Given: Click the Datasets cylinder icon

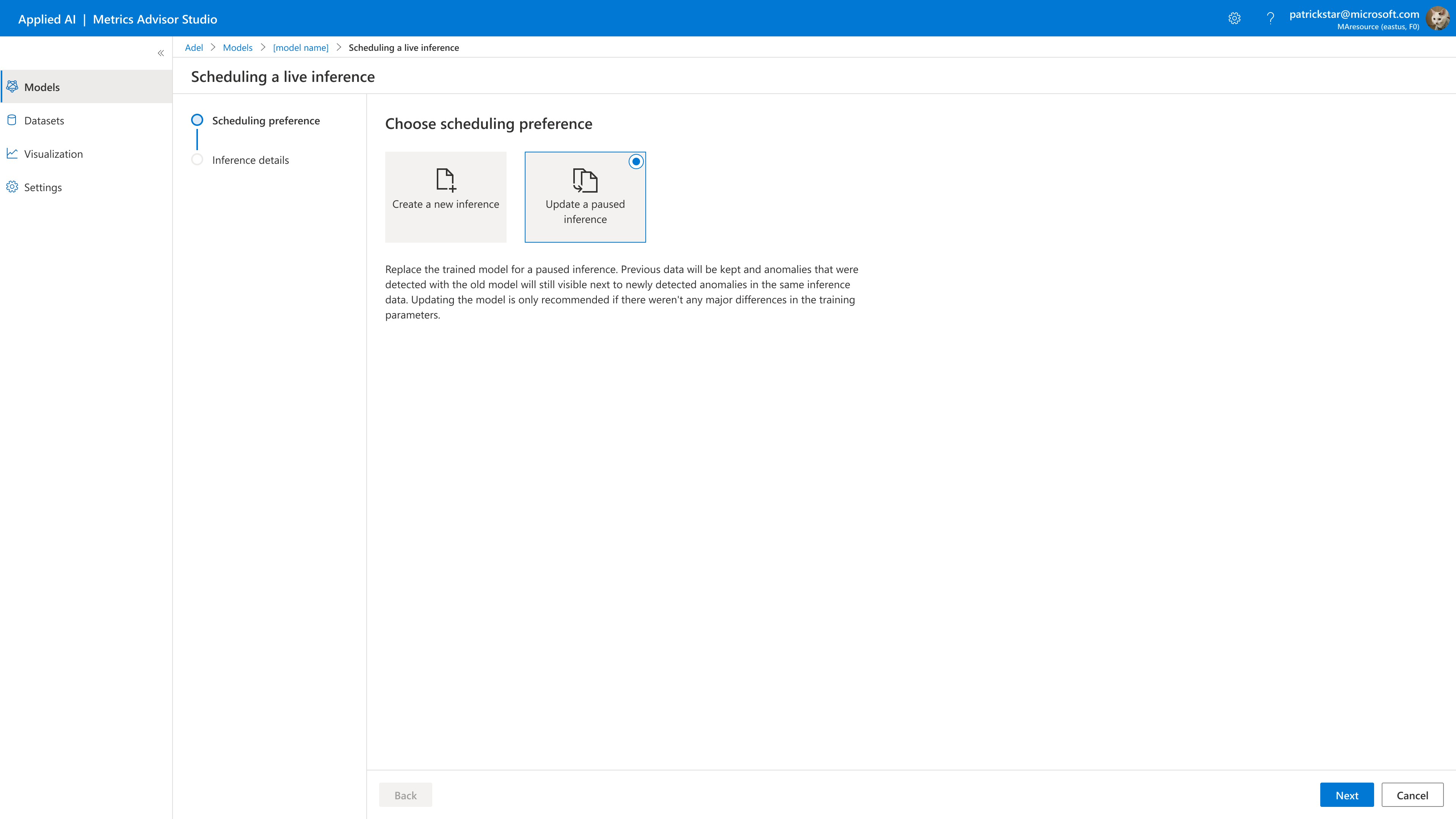Looking at the screenshot, I should [x=12, y=120].
